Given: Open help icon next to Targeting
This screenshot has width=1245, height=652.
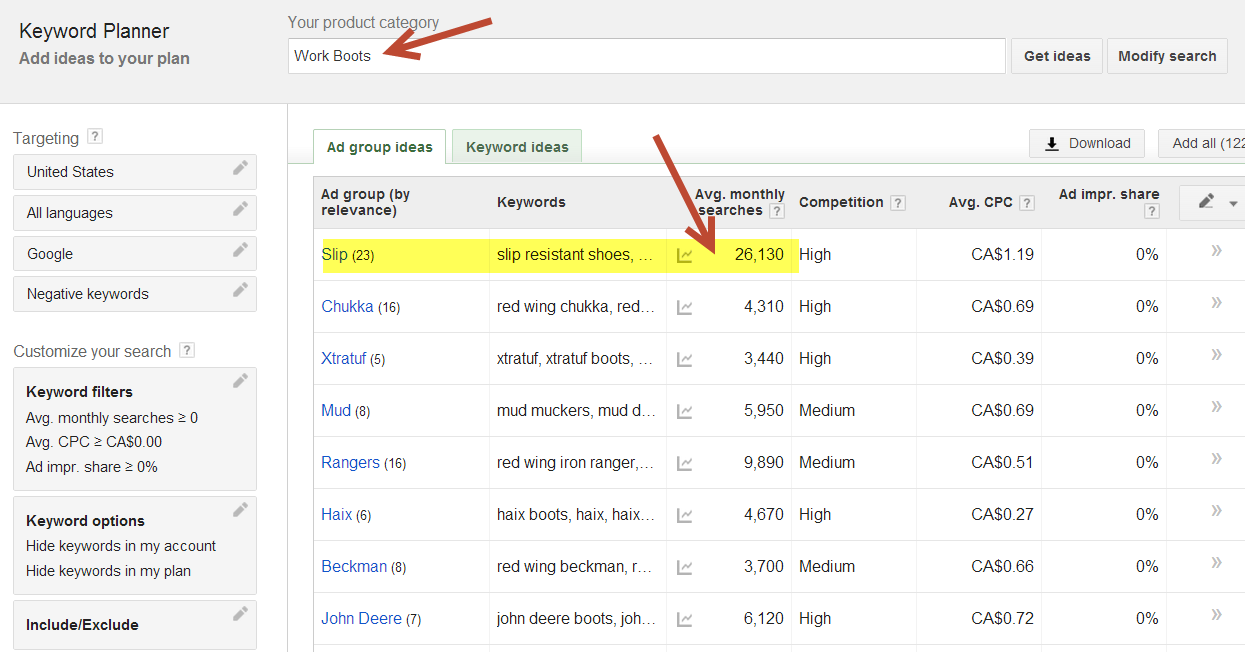Looking at the screenshot, I should coord(95,137).
